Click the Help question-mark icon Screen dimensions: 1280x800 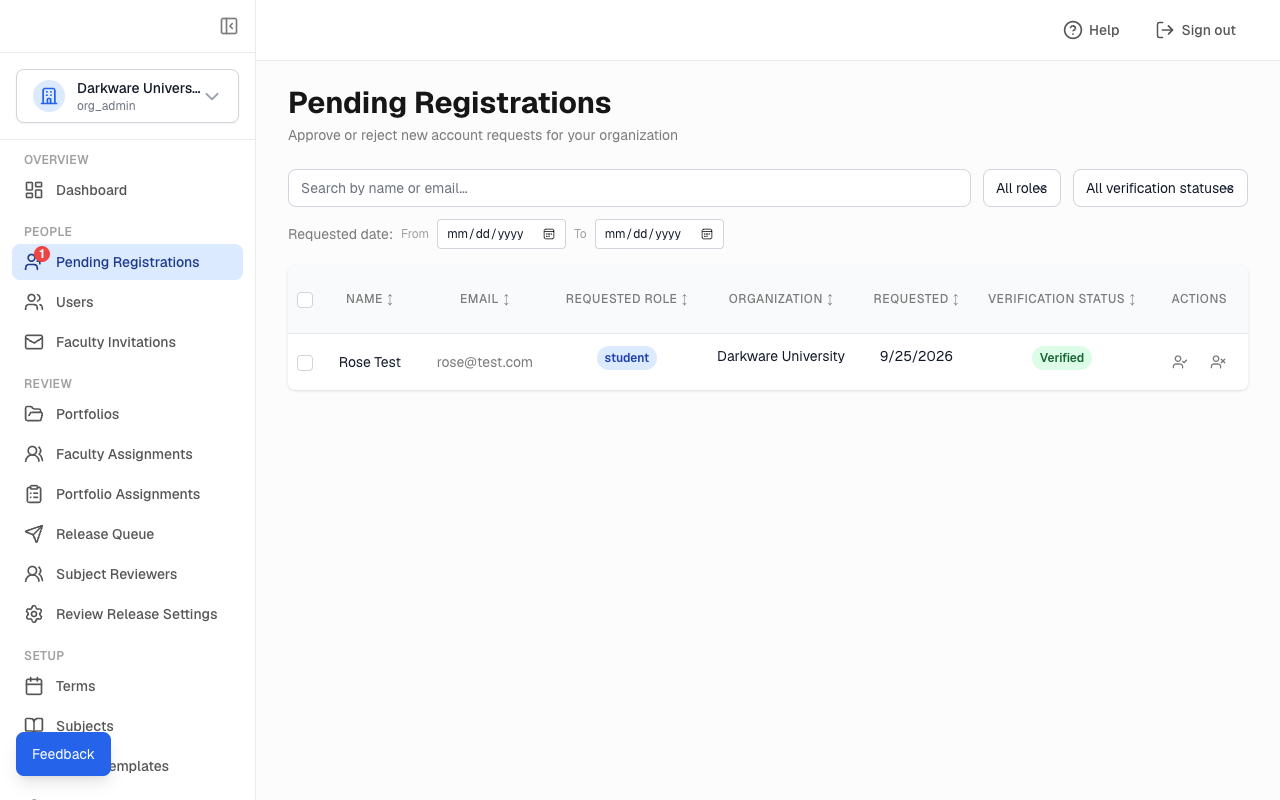[x=1073, y=30]
